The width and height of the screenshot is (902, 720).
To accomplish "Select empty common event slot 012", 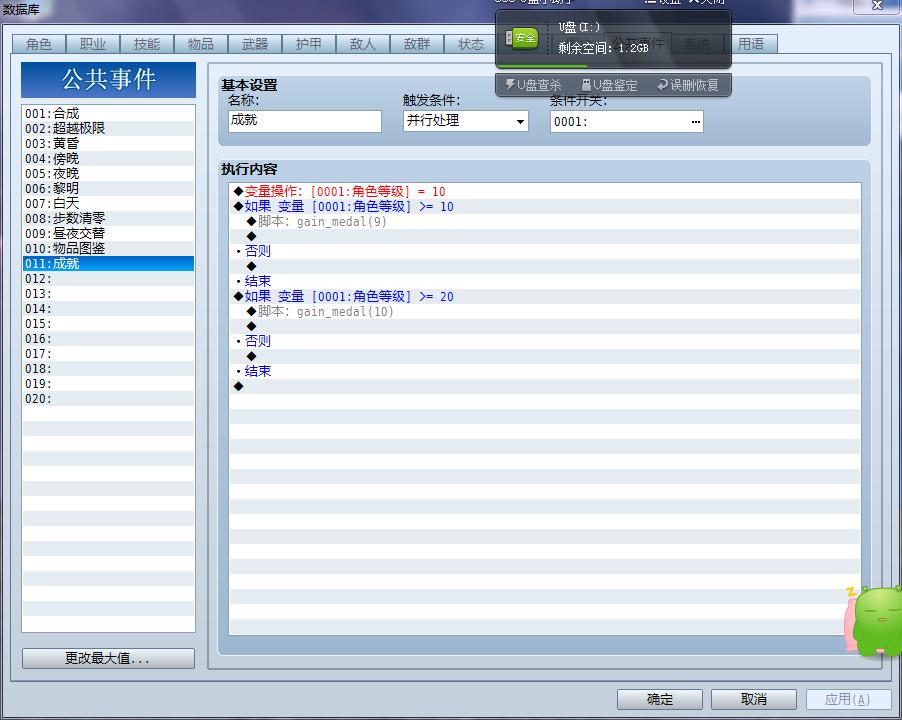I will coord(108,278).
